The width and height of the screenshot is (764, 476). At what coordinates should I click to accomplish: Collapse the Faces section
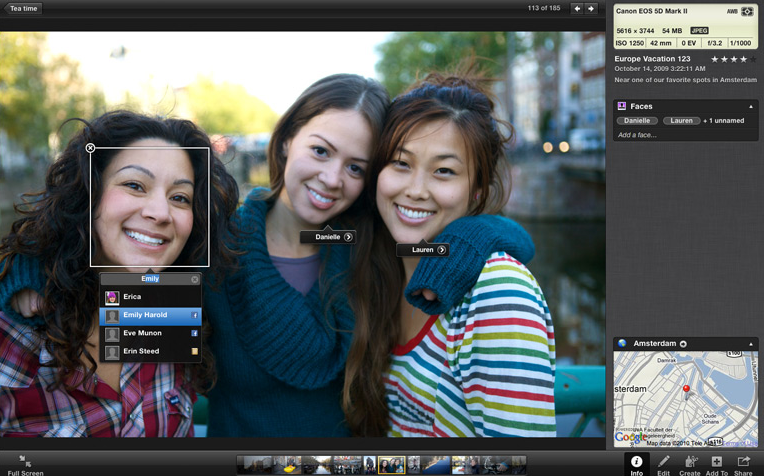751,106
